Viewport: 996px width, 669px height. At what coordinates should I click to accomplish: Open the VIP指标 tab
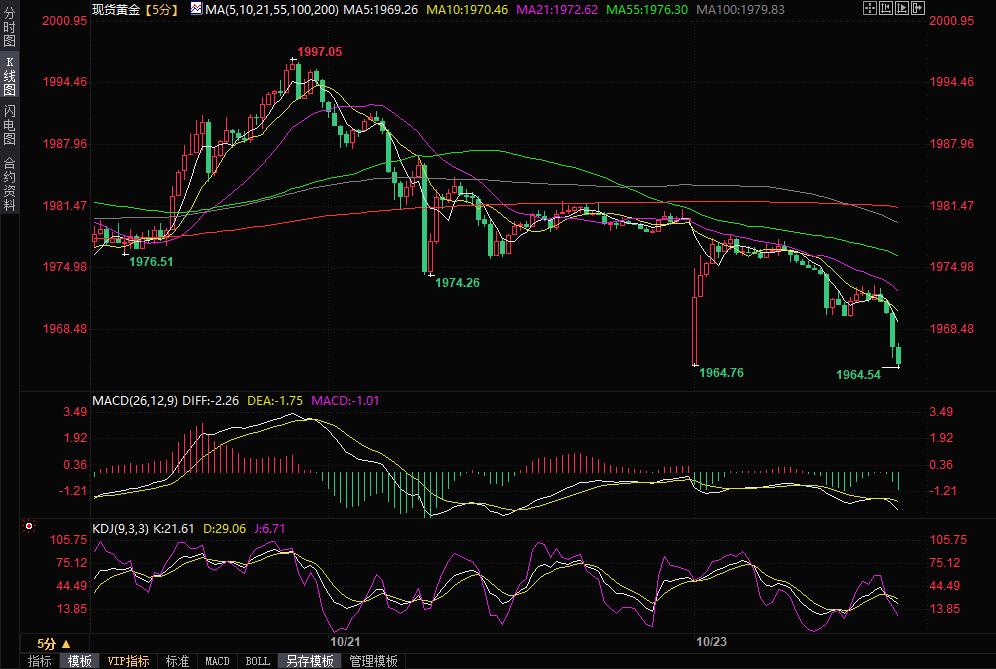click(128, 661)
